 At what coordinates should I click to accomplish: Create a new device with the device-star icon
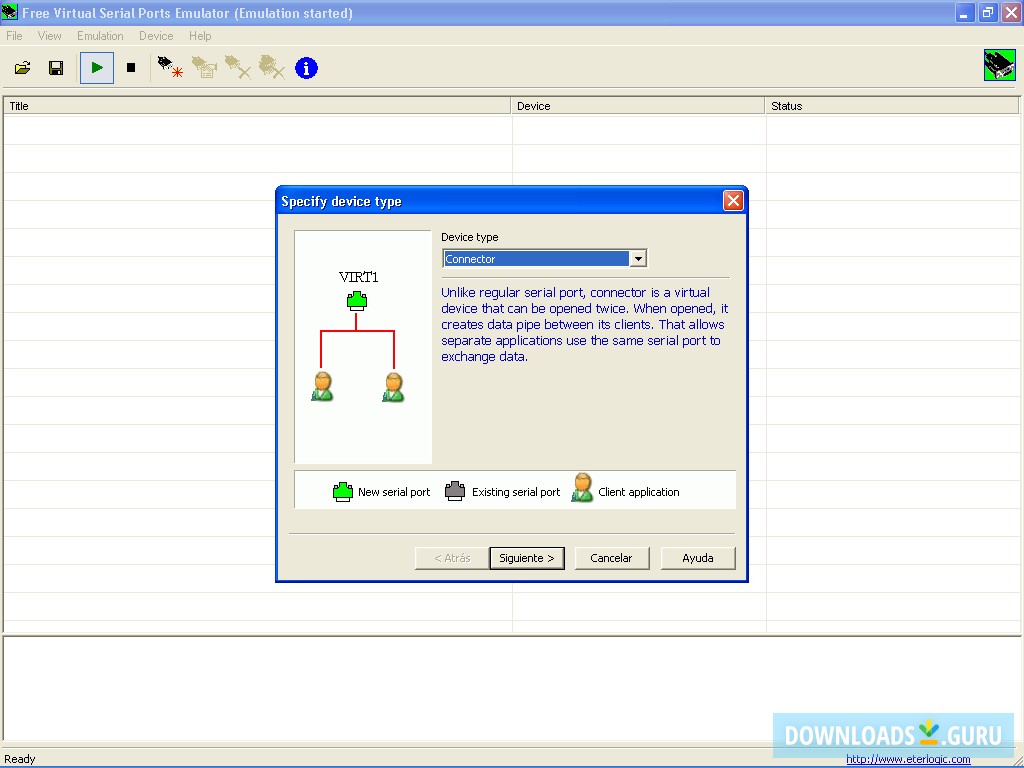click(168, 67)
